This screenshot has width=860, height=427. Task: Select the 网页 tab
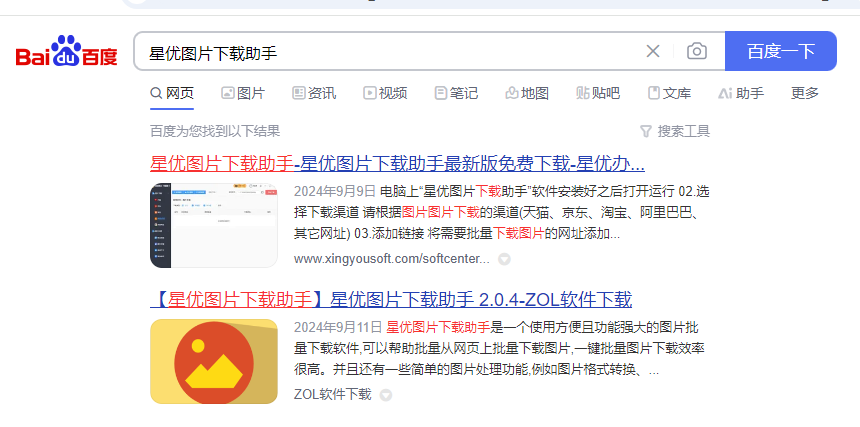point(172,93)
